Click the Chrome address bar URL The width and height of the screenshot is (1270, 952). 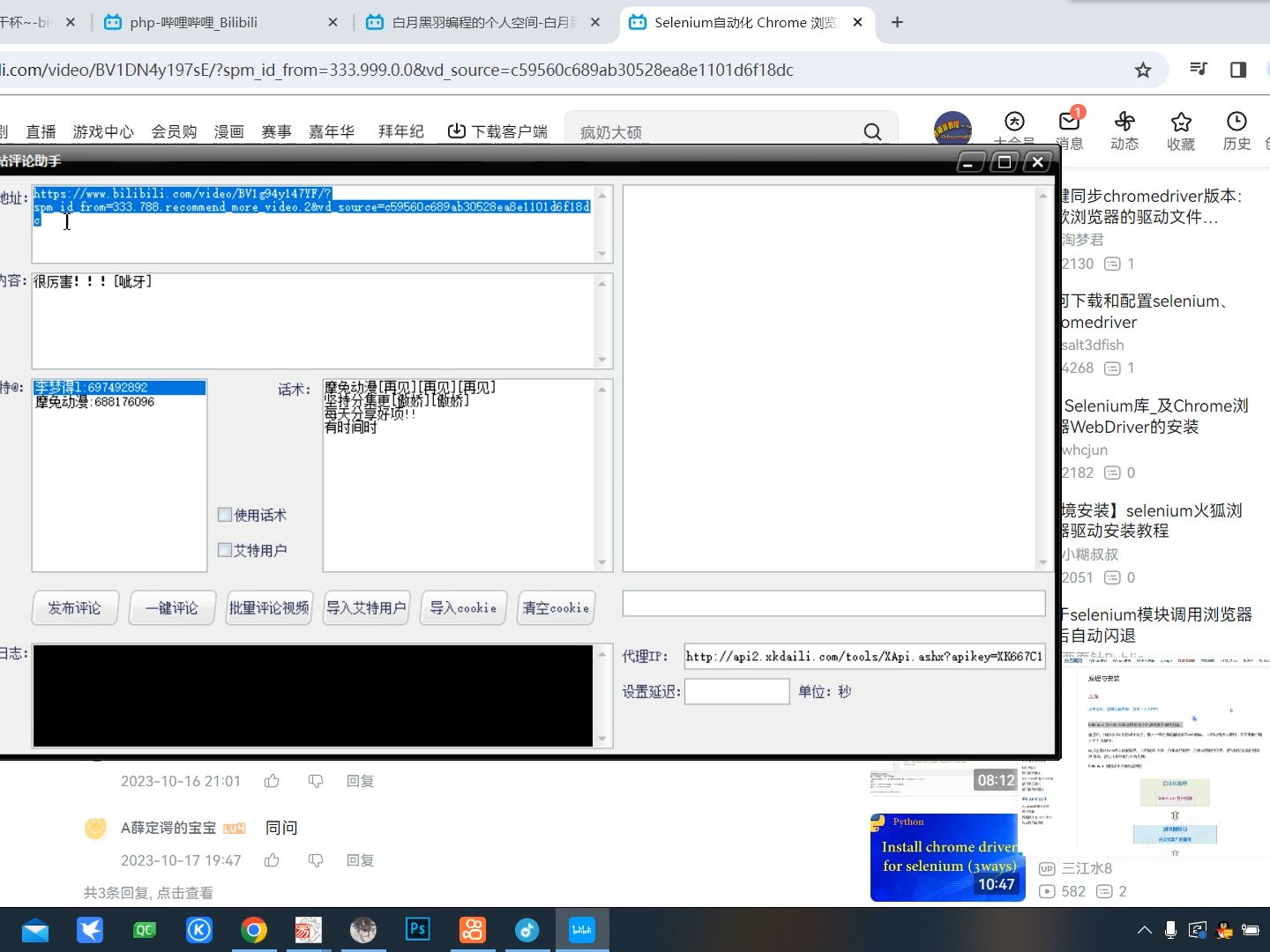coord(397,71)
